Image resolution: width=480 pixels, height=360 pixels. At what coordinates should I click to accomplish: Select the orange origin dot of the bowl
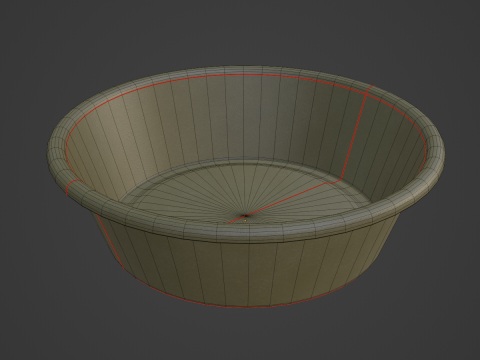pos(246,220)
